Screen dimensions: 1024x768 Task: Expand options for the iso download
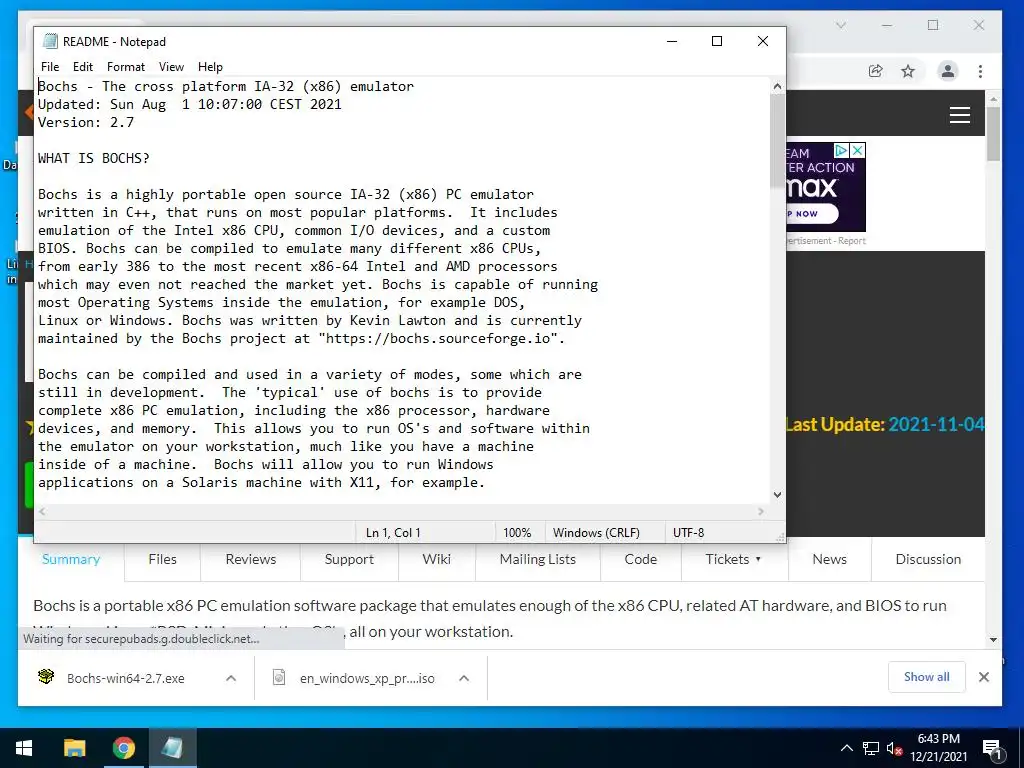coord(464,678)
